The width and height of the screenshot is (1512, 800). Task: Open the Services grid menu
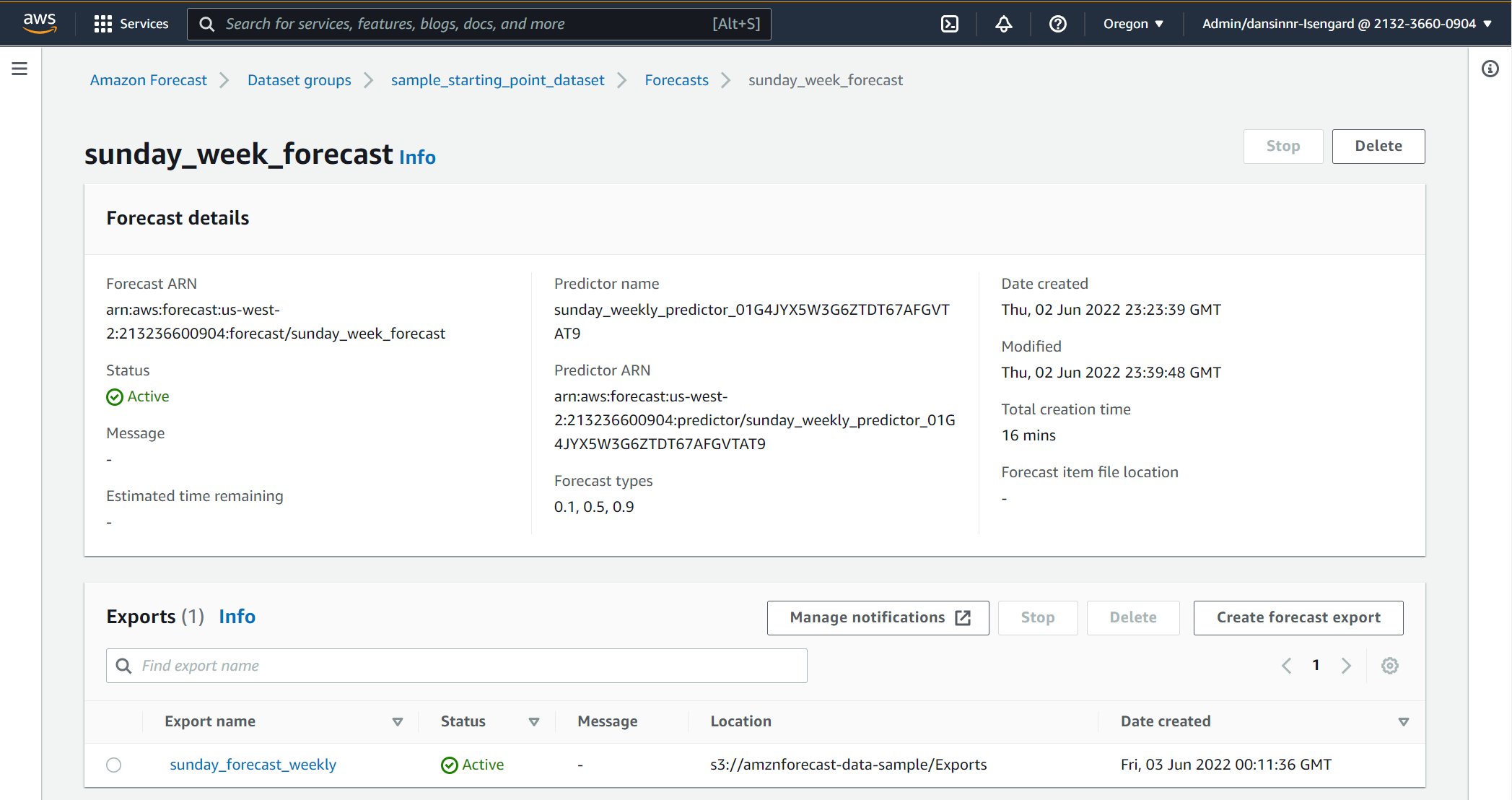131,24
